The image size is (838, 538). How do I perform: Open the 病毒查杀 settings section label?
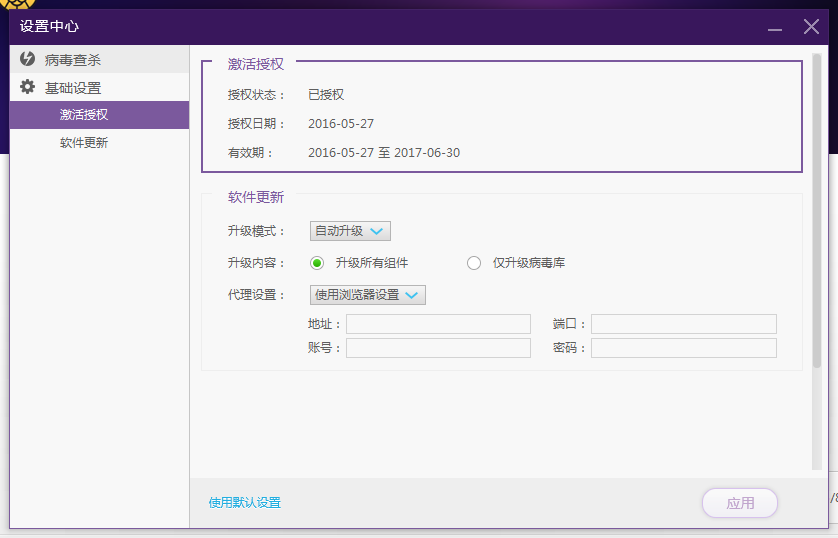coord(72,60)
